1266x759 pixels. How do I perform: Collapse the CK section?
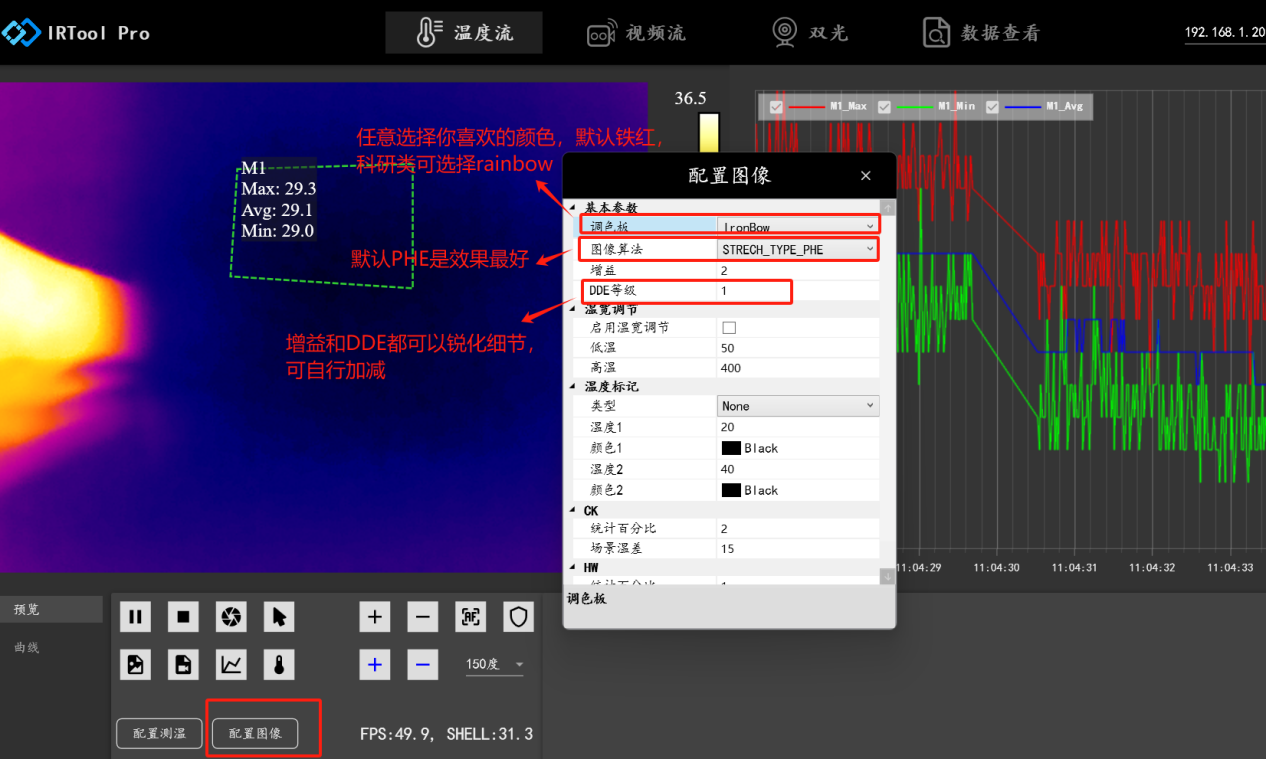click(573, 510)
